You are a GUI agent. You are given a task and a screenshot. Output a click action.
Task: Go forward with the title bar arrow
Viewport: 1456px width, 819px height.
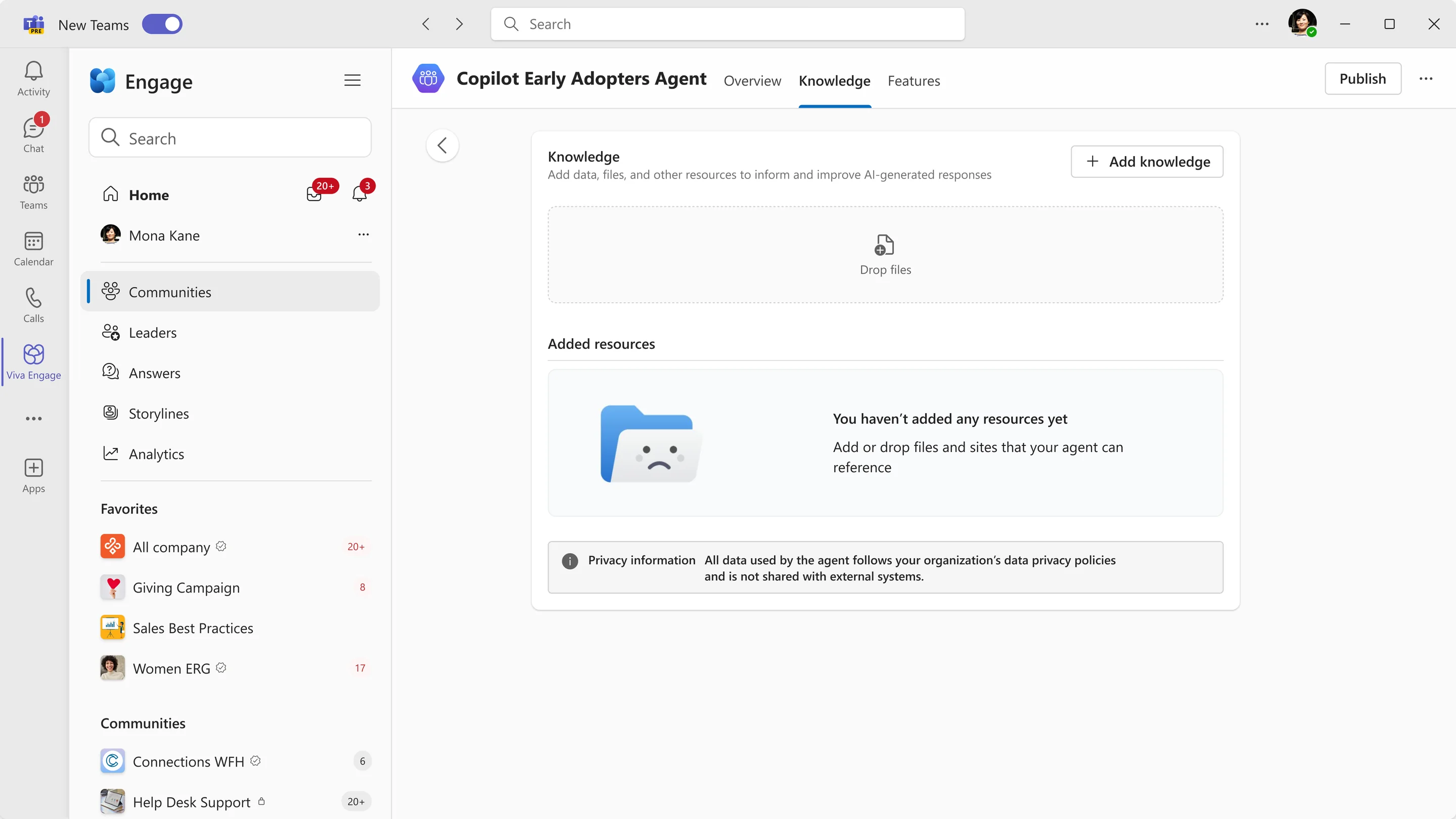(459, 24)
